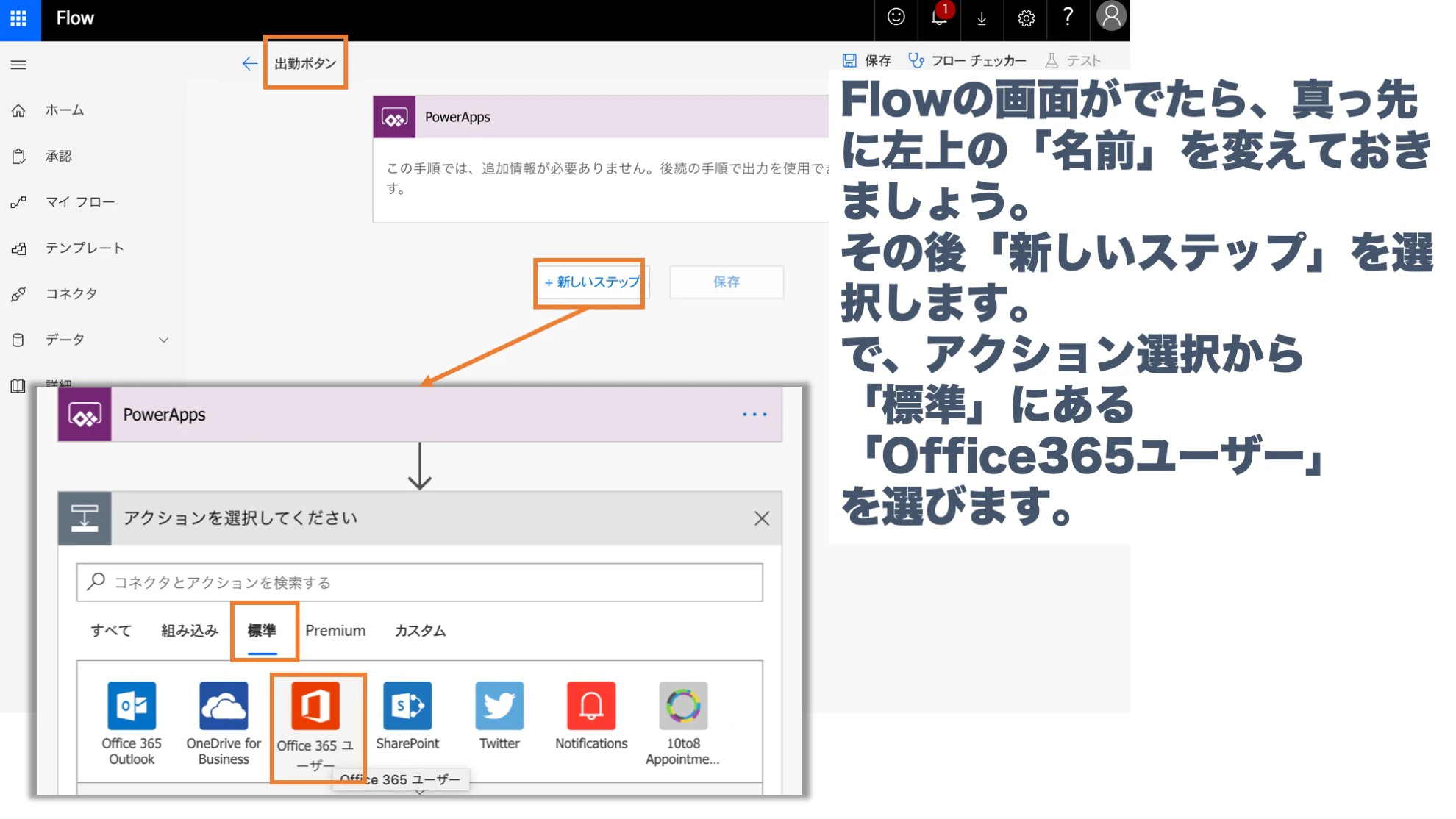This screenshot has width=1456, height=819.
Task: Switch to the 組み込み tab
Action: (190, 631)
